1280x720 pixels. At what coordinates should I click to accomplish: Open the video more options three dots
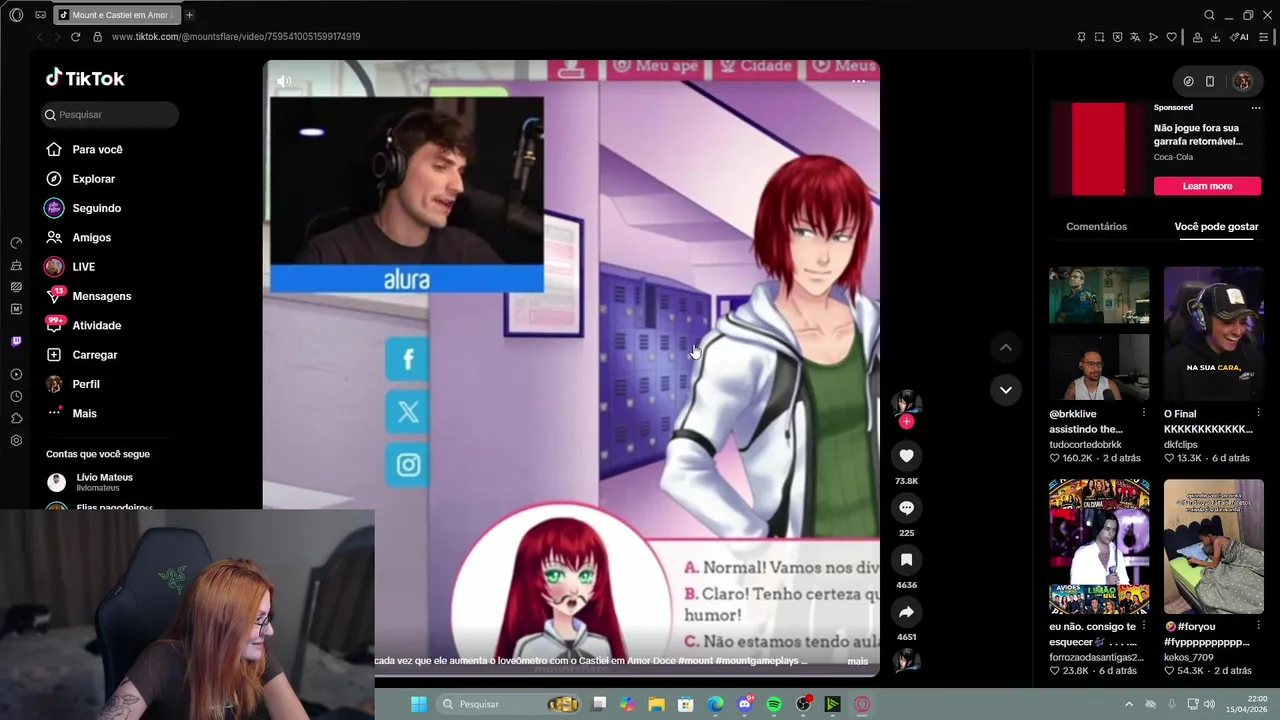click(x=858, y=81)
